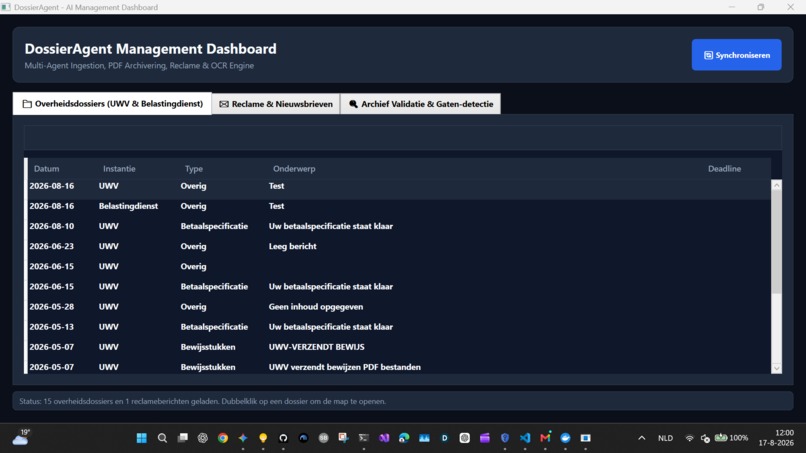Screen dimensions: 806x453
Task: Open Task View from the taskbar
Action: click(182, 438)
